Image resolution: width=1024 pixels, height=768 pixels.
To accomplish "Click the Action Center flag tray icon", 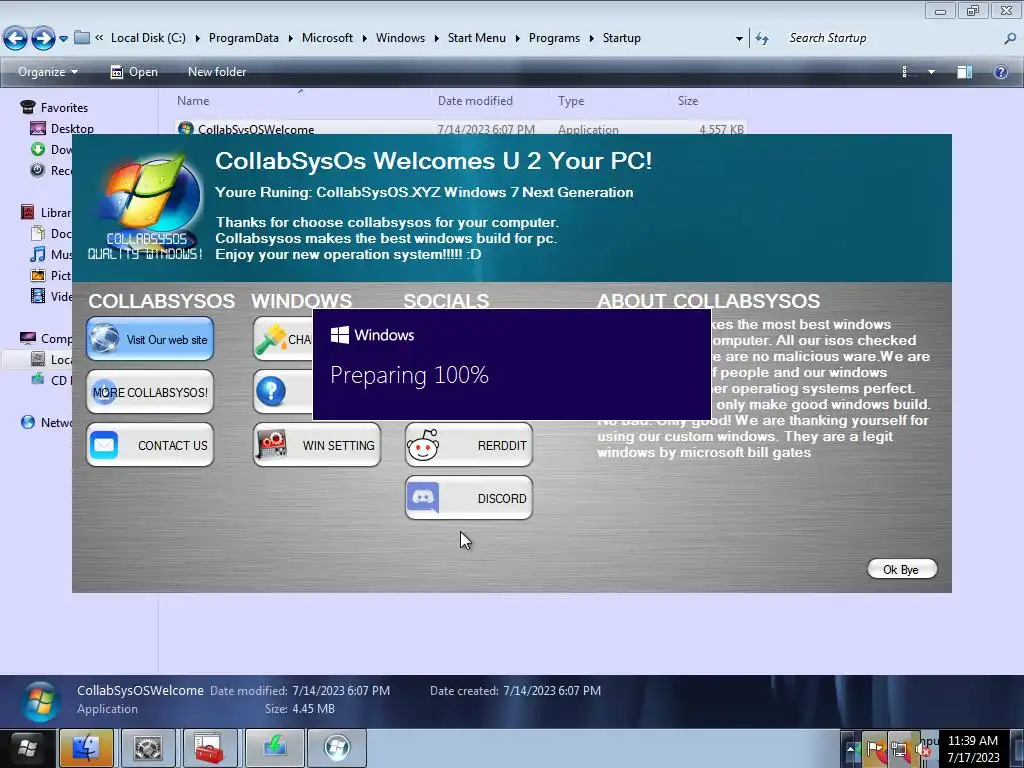I will click(875, 750).
